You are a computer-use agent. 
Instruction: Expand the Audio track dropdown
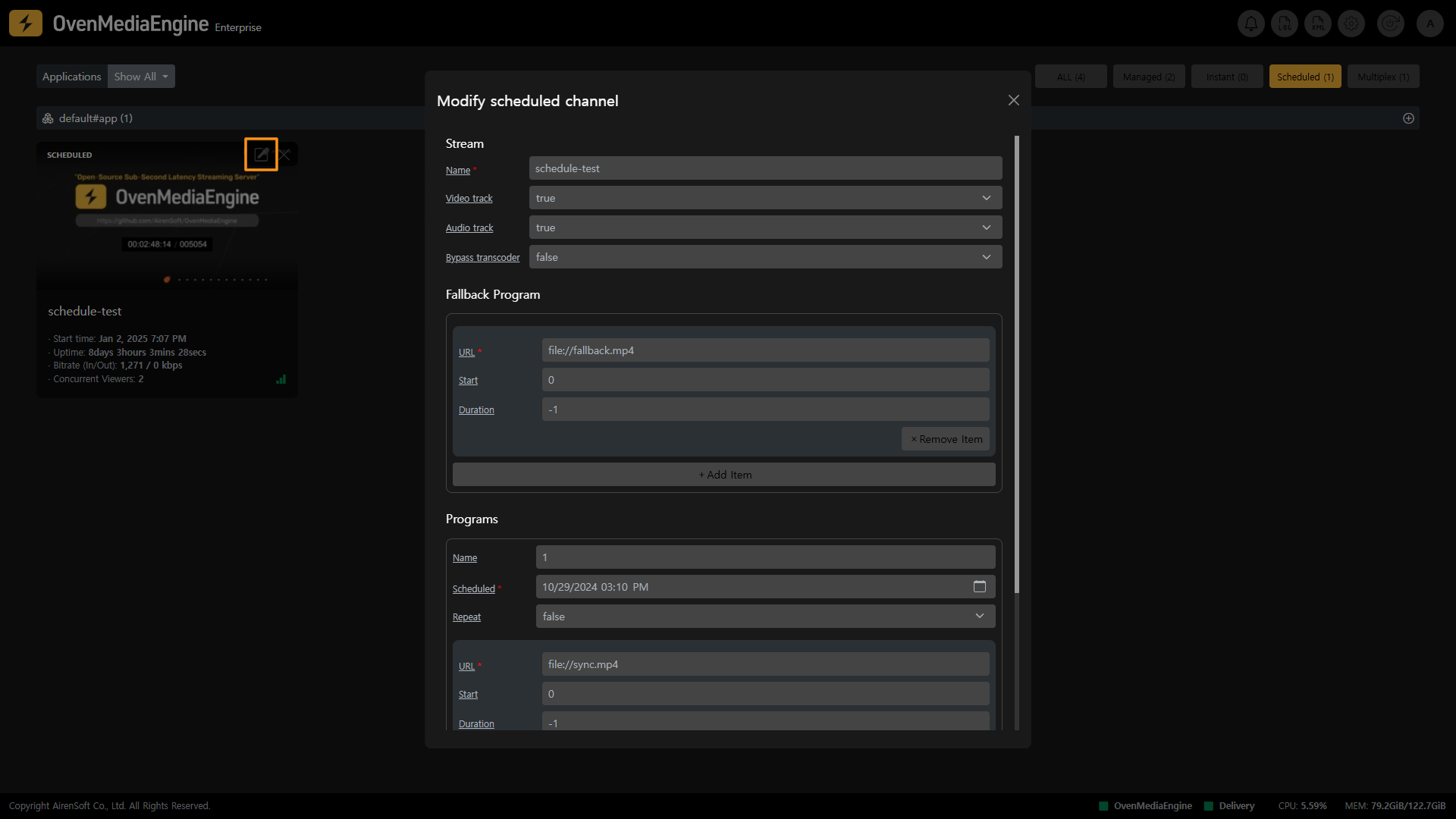click(765, 227)
